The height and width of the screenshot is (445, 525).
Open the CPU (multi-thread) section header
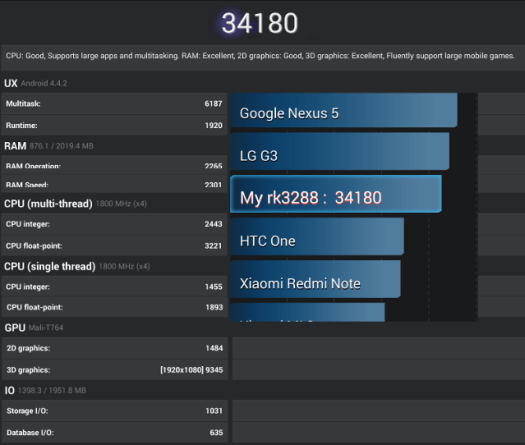pos(75,204)
